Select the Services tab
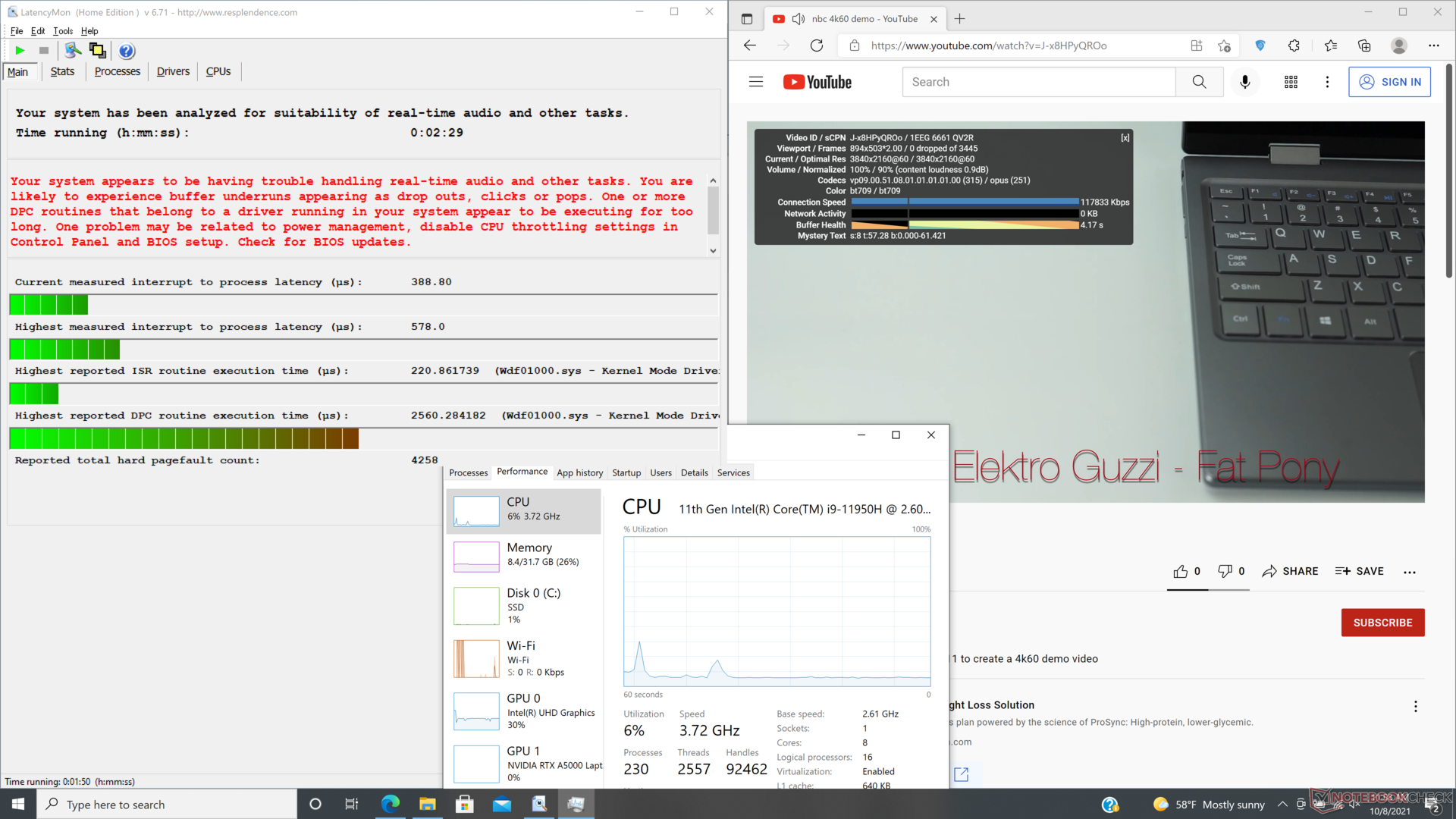Image resolution: width=1456 pixels, height=819 pixels. 733,472
